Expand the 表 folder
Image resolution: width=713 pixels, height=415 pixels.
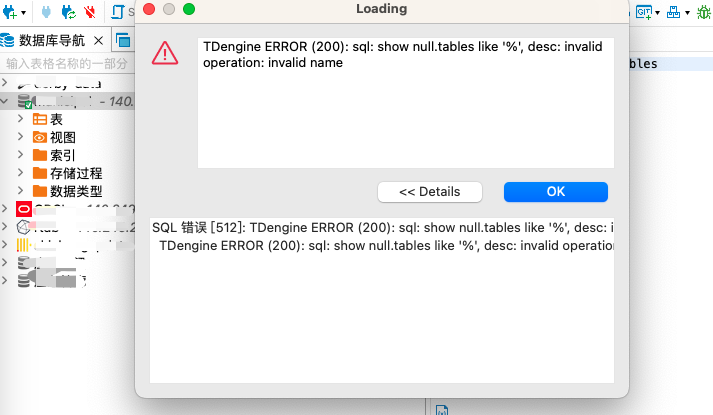(x=20, y=119)
